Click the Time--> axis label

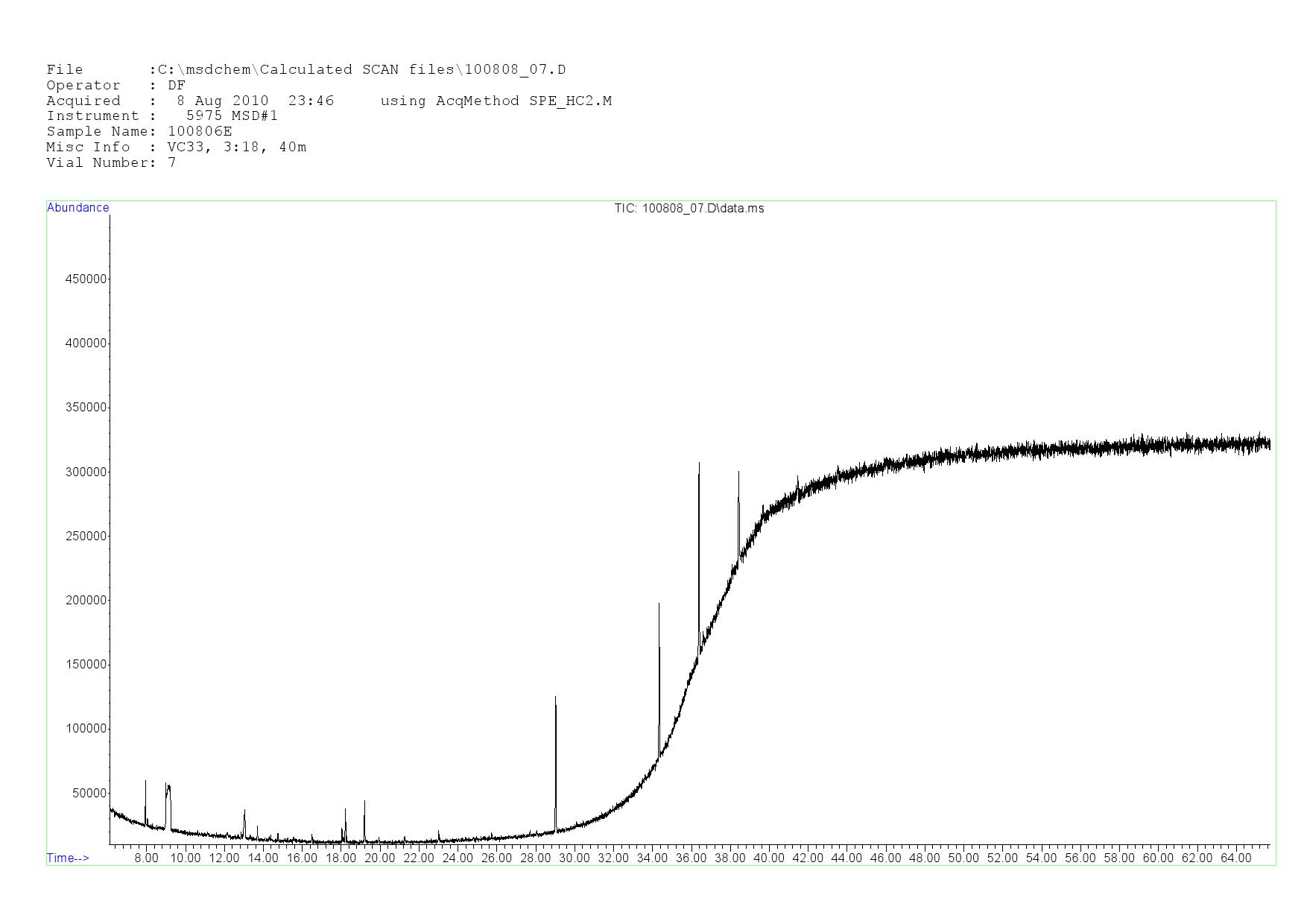(x=68, y=858)
